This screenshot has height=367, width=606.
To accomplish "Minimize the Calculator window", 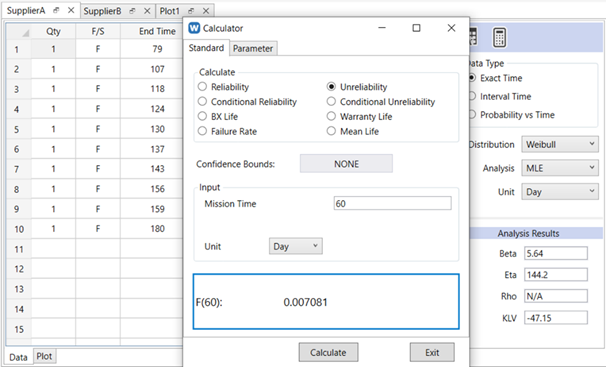I will (x=382, y=28).
